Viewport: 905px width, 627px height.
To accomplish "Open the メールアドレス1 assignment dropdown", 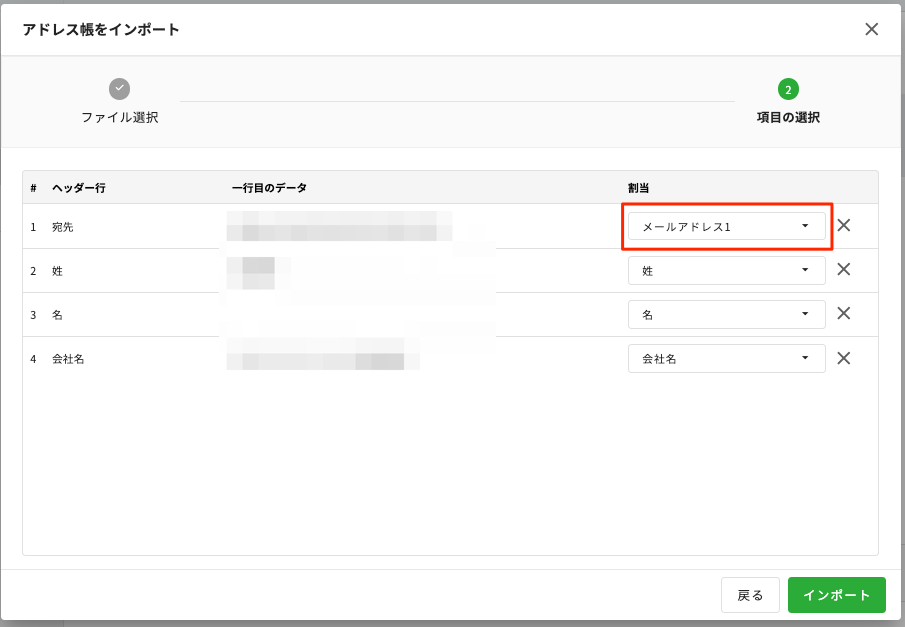I will point(726,227).
